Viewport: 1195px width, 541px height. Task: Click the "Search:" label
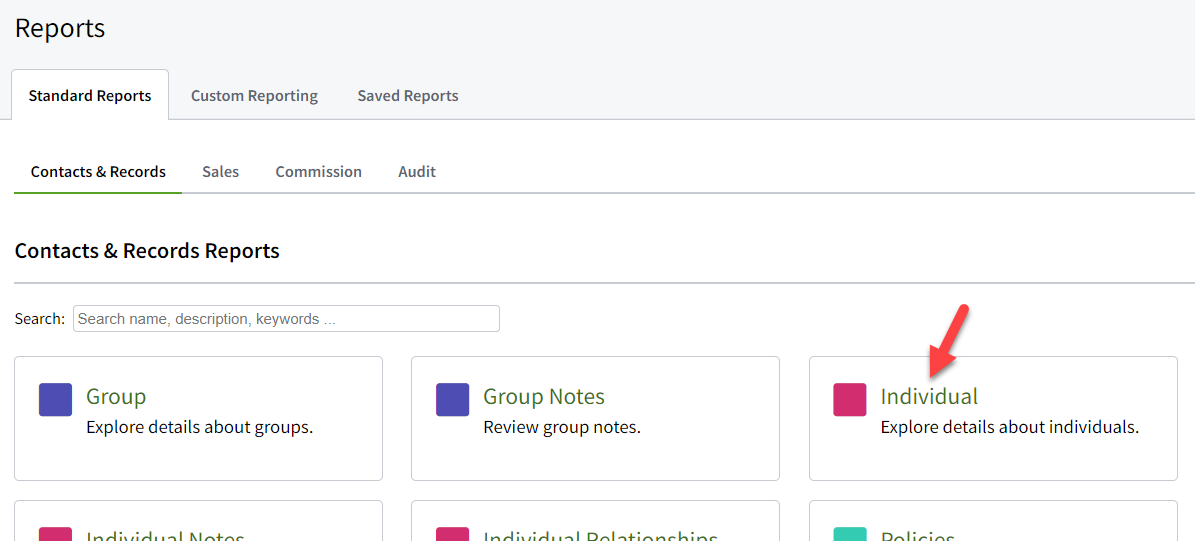click(40, 319)
